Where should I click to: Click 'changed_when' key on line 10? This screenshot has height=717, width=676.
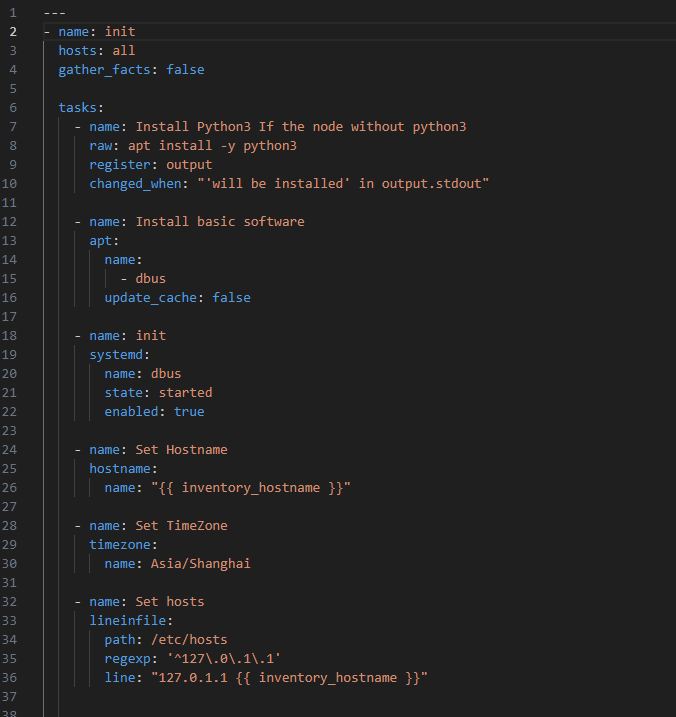click(135, 184)
